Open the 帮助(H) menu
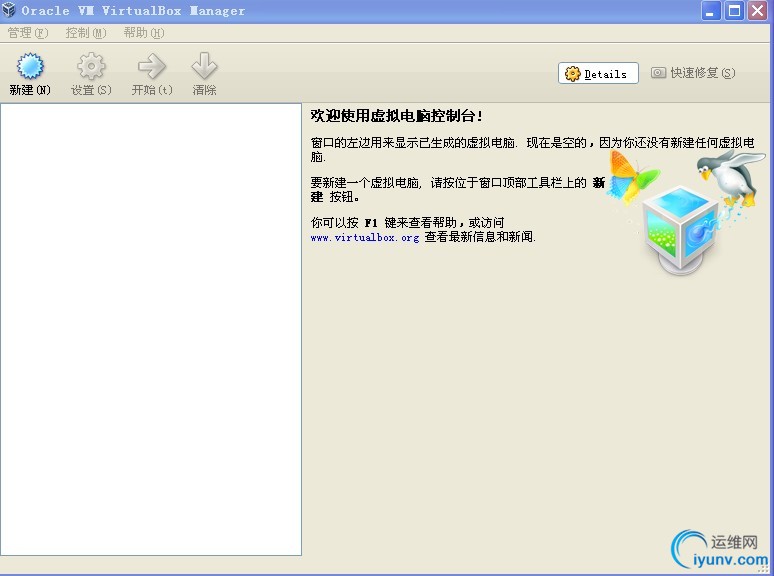 coord(144,33)
